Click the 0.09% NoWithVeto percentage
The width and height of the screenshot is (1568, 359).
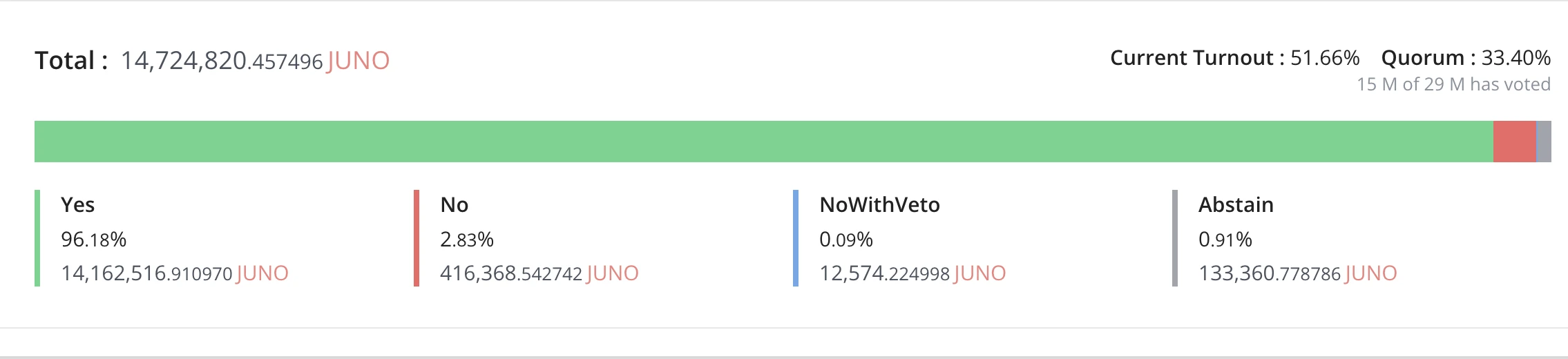[846, 240]
